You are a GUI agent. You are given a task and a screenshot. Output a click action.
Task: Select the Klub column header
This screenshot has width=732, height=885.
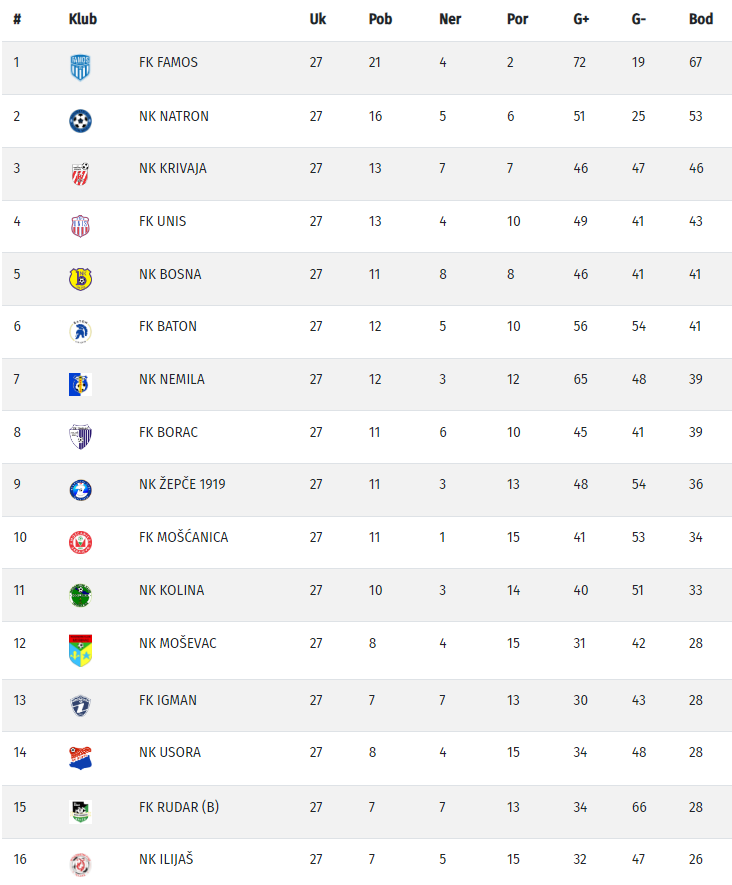pos(83,19)
